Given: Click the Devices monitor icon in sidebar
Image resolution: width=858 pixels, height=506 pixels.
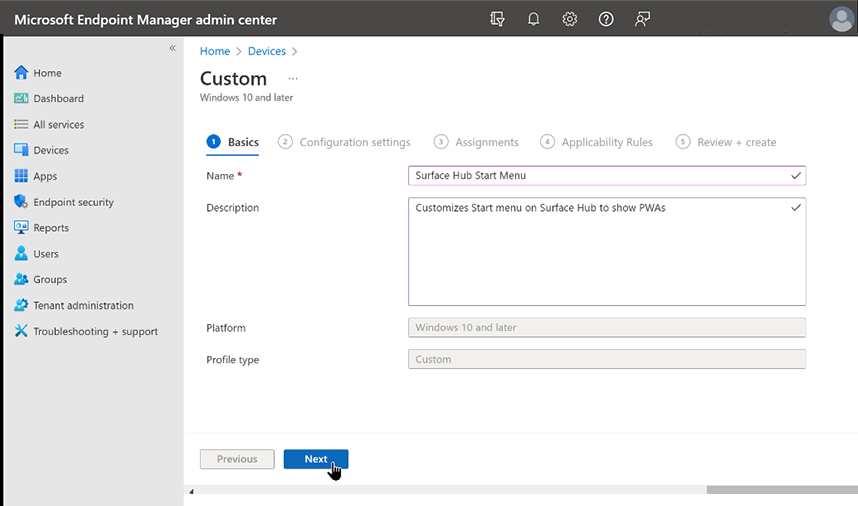Looking at the screenshot, I should pos(21,150).
